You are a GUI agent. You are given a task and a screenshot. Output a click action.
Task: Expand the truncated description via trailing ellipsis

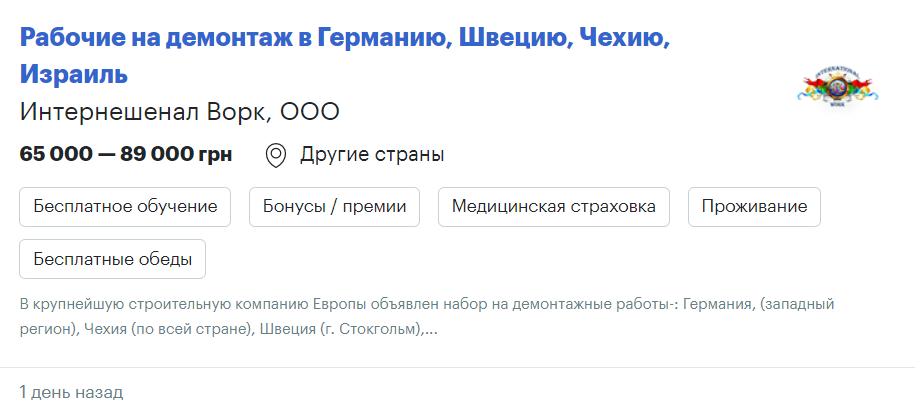tap(431, 328)
